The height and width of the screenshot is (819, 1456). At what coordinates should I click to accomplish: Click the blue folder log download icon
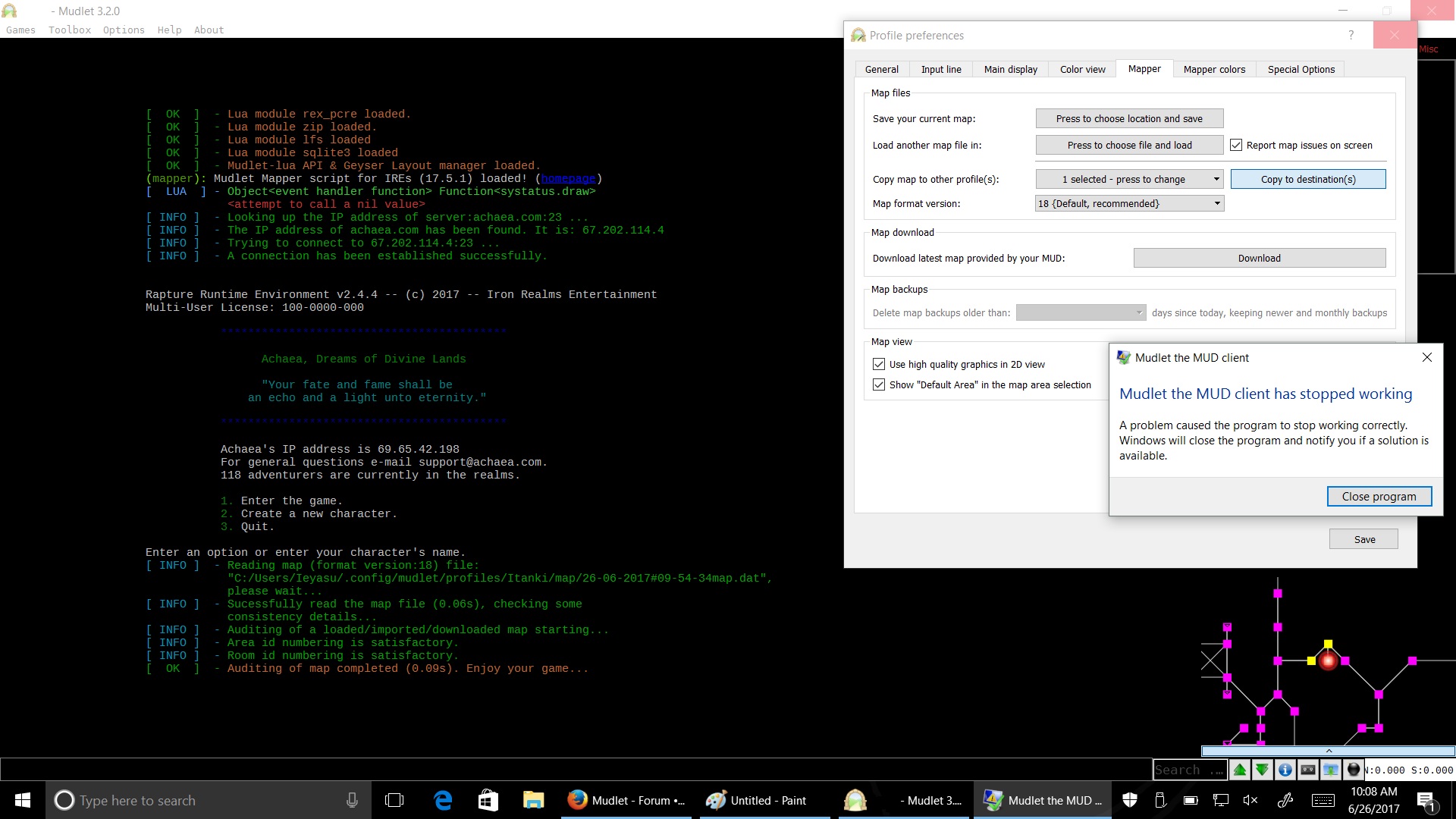coord(1331,770)
